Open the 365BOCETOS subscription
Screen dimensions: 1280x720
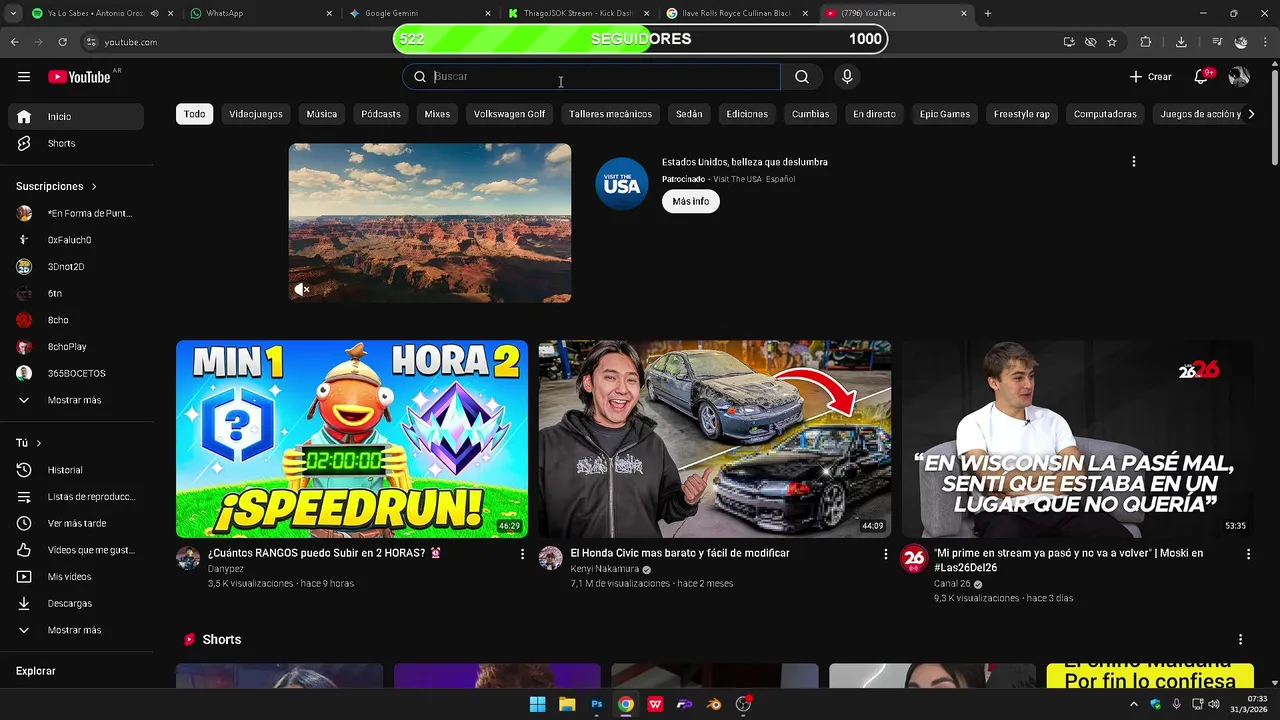pyautogui.click(x=76, y=373)
